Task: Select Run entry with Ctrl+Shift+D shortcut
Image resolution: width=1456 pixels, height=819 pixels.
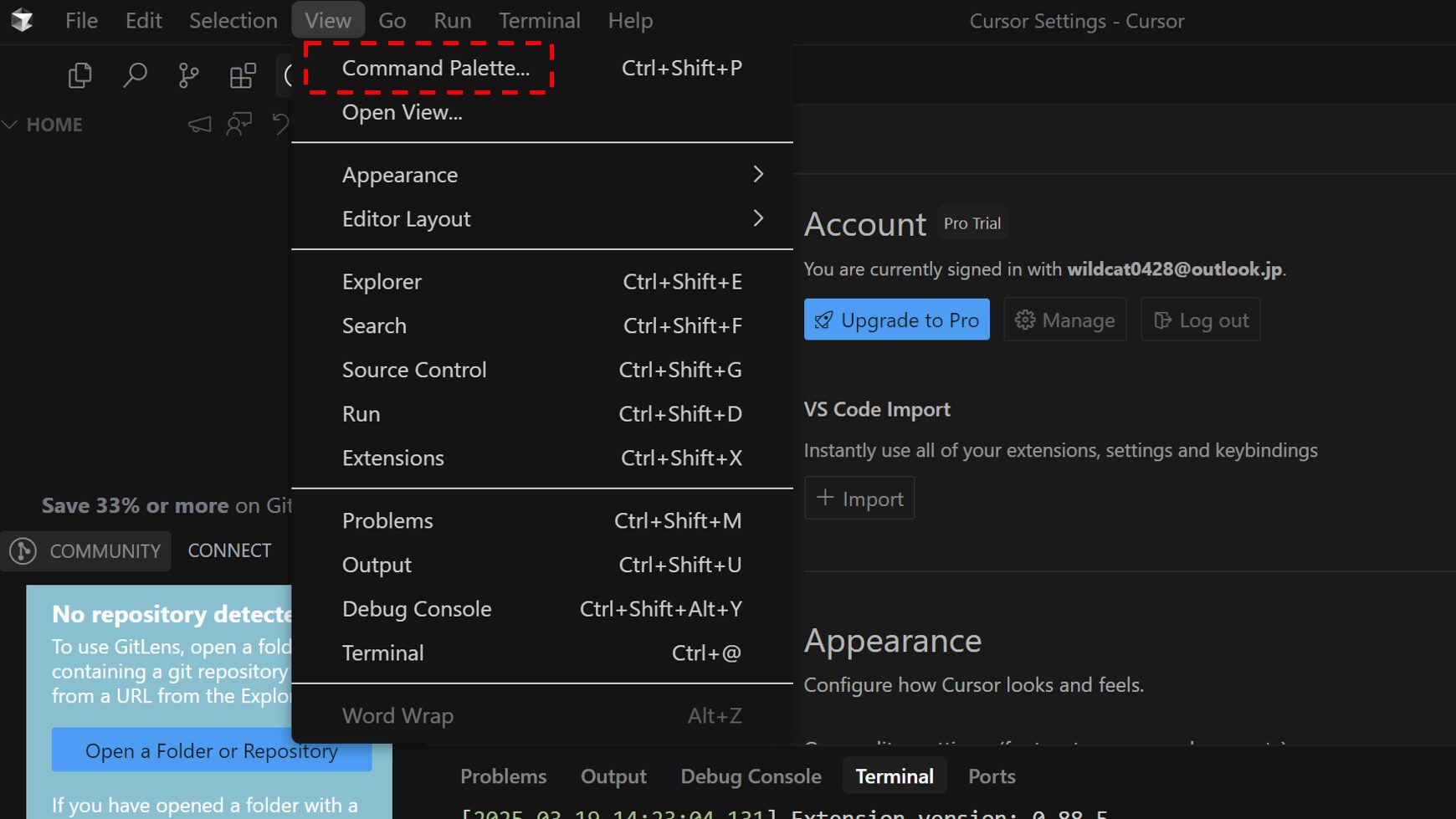Action: pos(542,414)
